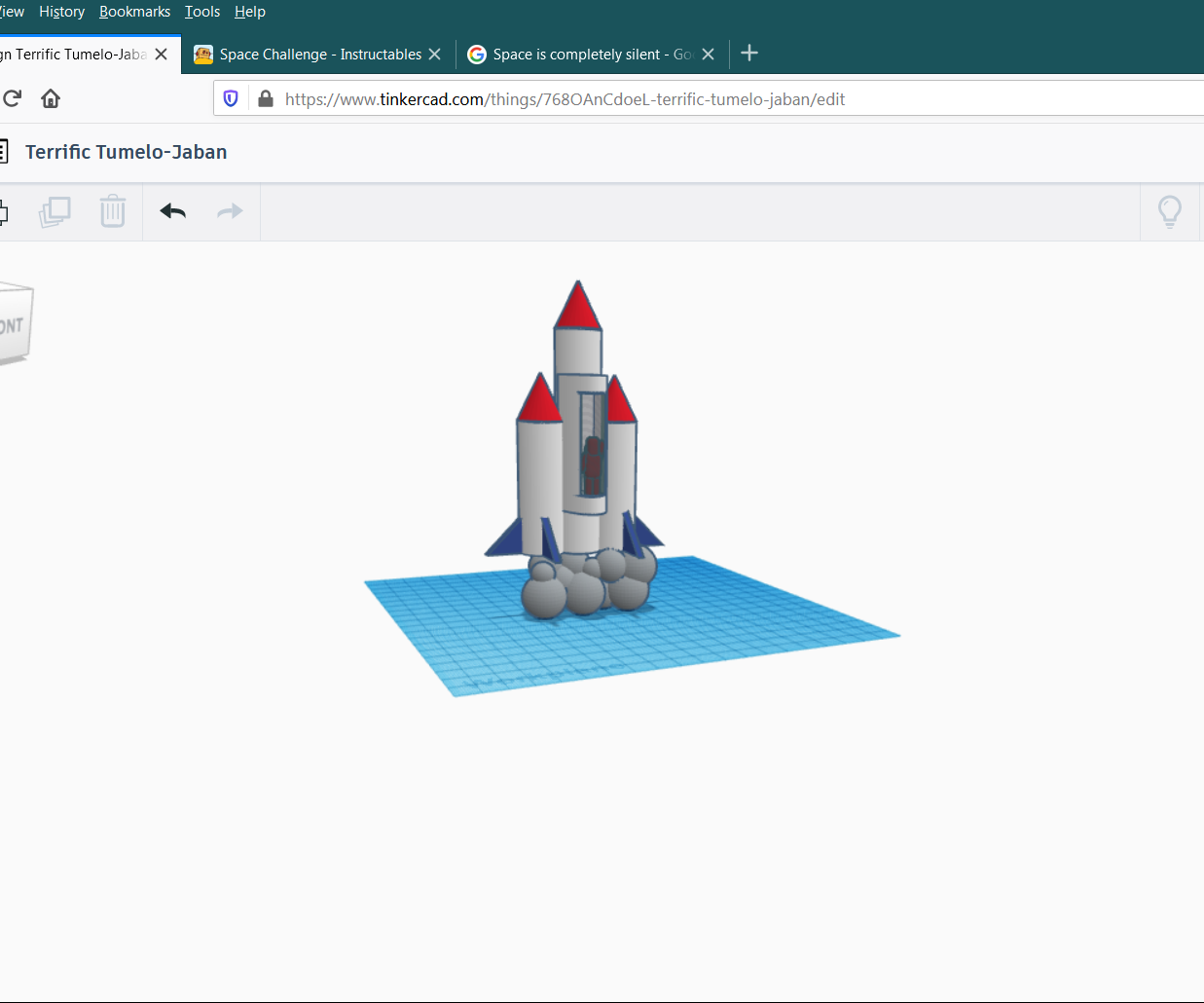Screen dimensions: 1204x1003
Task: Open a new browser tab
Action: click(x=748, y=54)
